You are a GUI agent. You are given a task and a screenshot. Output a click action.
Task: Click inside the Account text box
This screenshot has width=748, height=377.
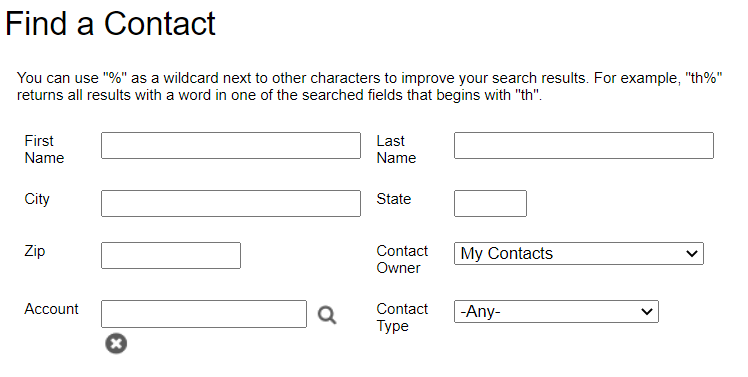pos(204,314)
